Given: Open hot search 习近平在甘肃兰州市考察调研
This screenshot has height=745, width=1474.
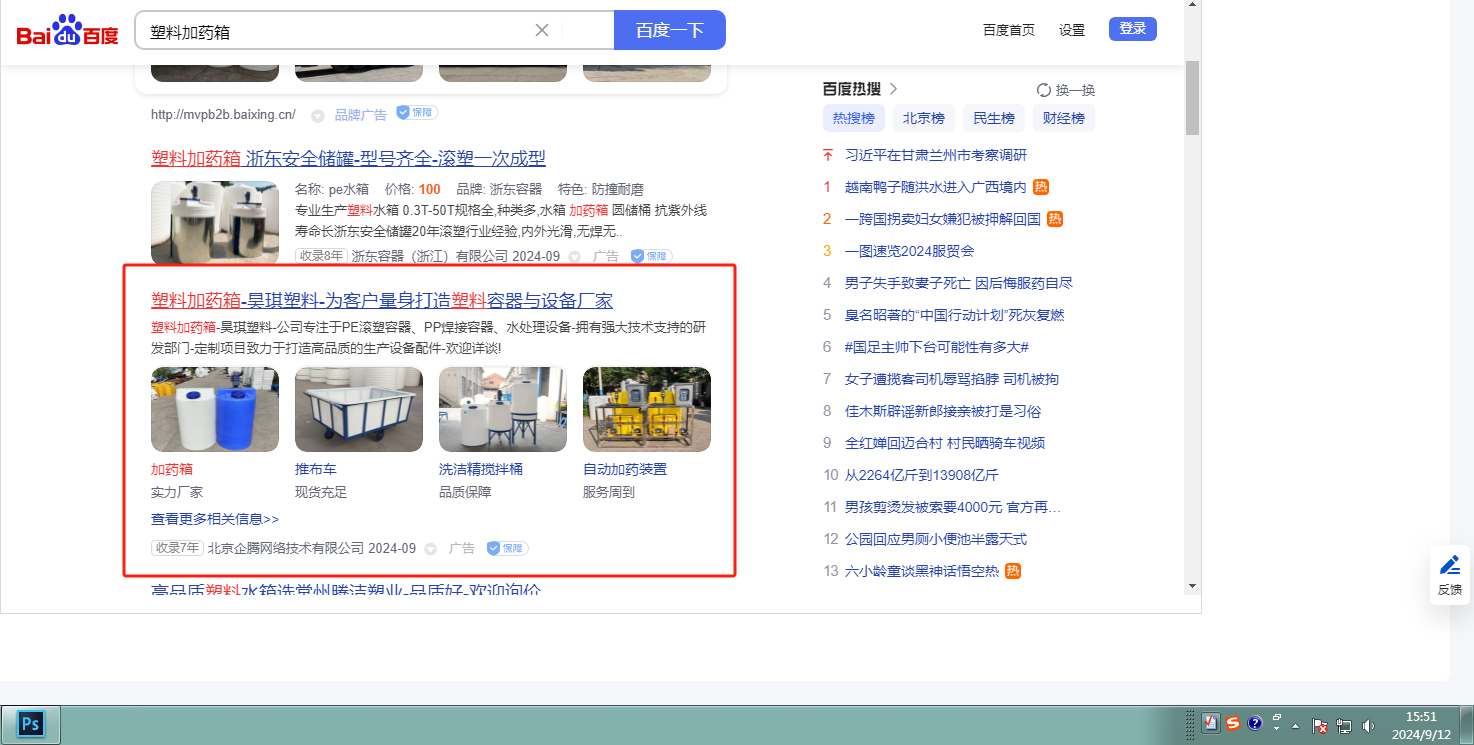Looking at the screenshot, I should 936,155.
